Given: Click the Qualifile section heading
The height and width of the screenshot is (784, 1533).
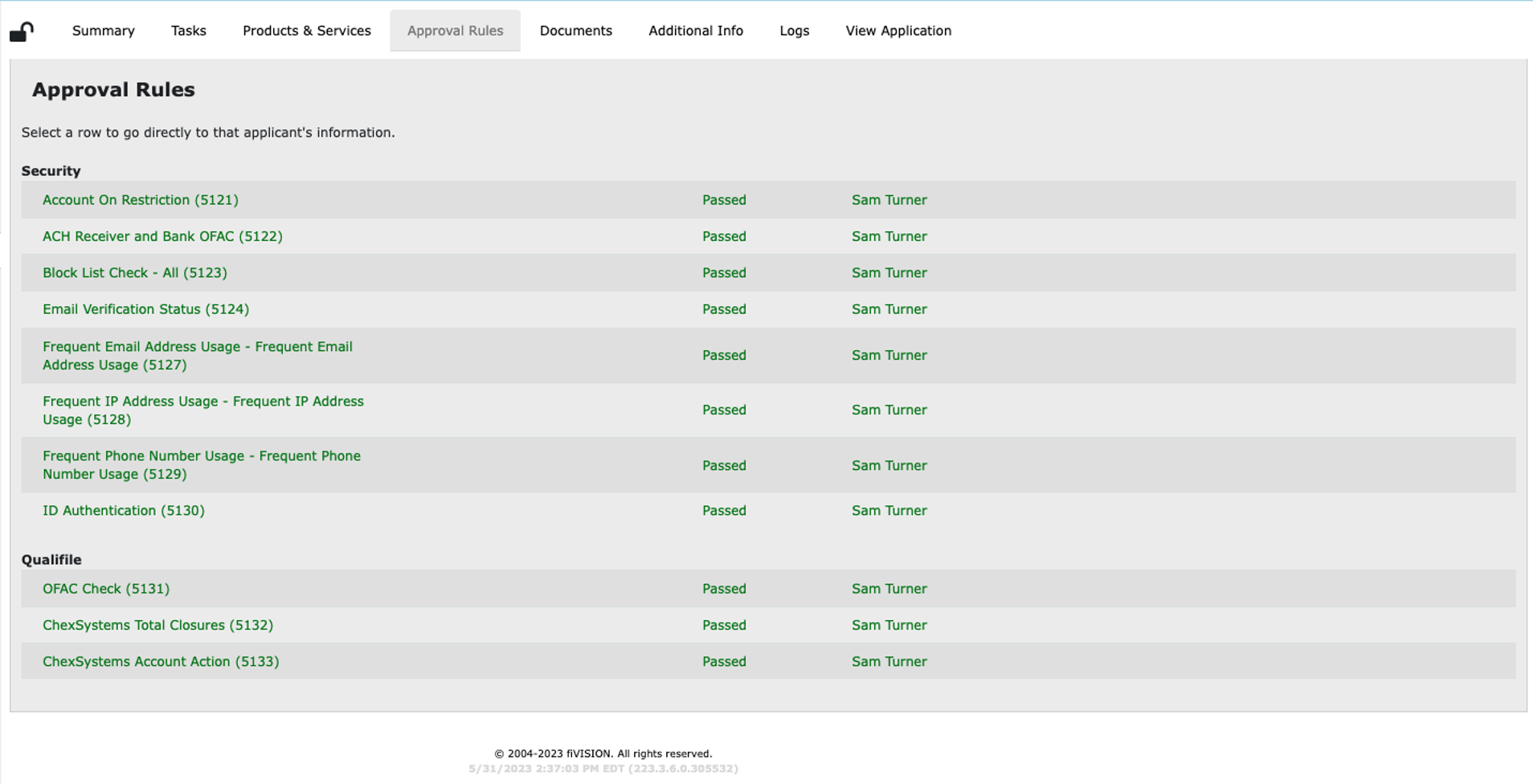Looking at the screenshot, I should click(51, 560).
